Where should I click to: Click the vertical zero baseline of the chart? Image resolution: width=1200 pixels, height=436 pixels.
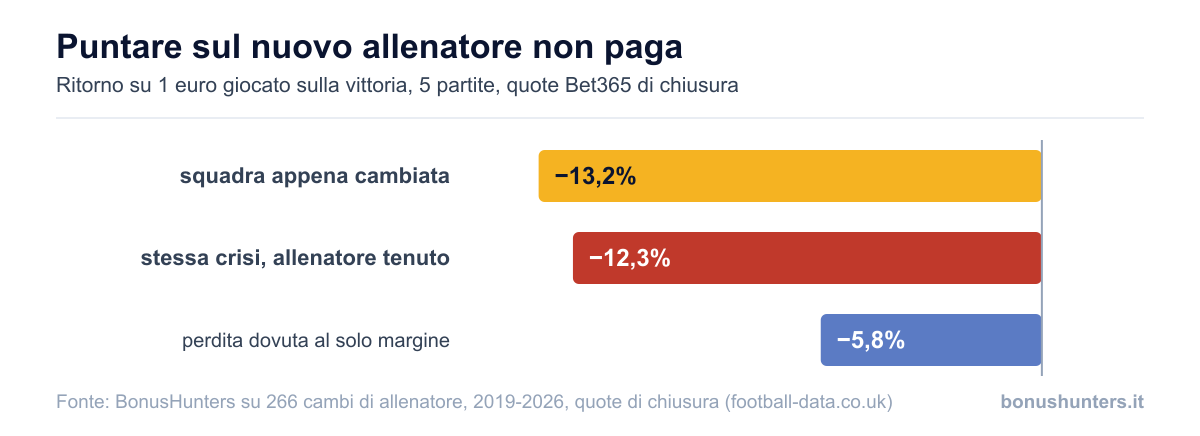[1042, 258]
